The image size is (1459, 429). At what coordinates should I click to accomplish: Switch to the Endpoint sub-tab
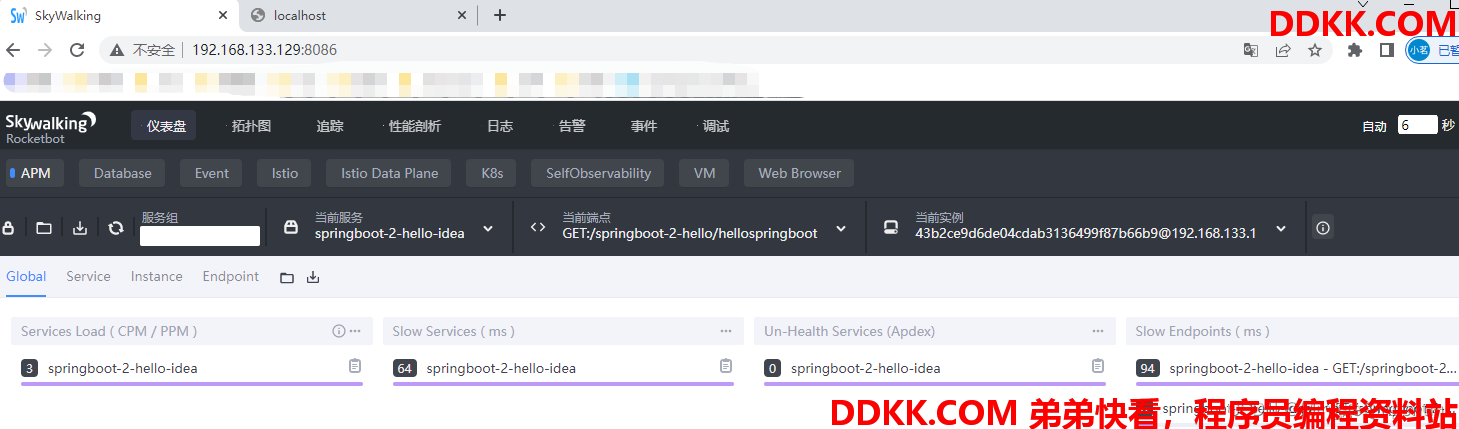point(231,277)
